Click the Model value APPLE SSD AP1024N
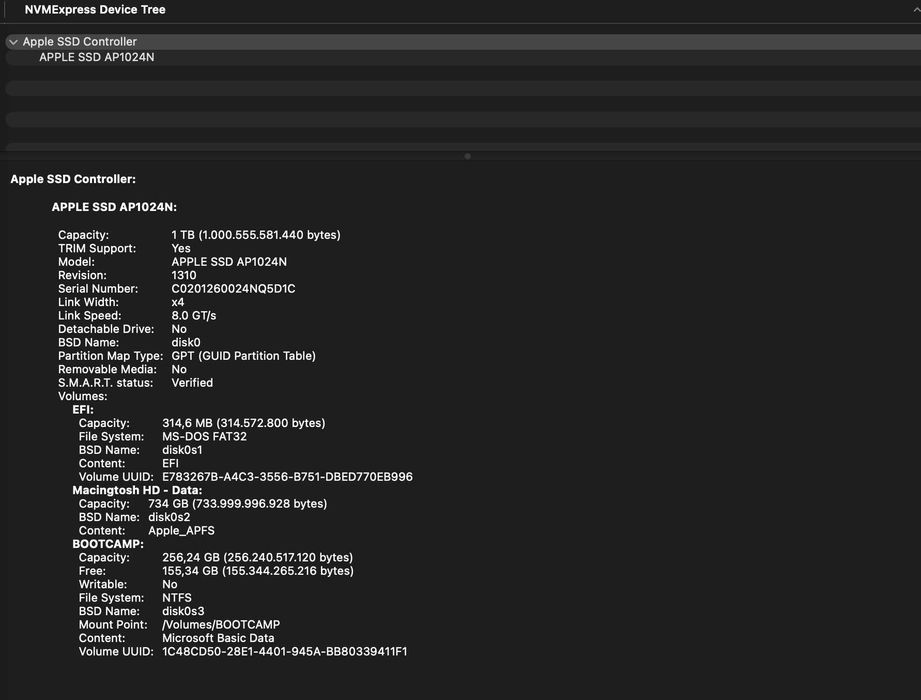921x700 pixels. [x=229, y=262]
